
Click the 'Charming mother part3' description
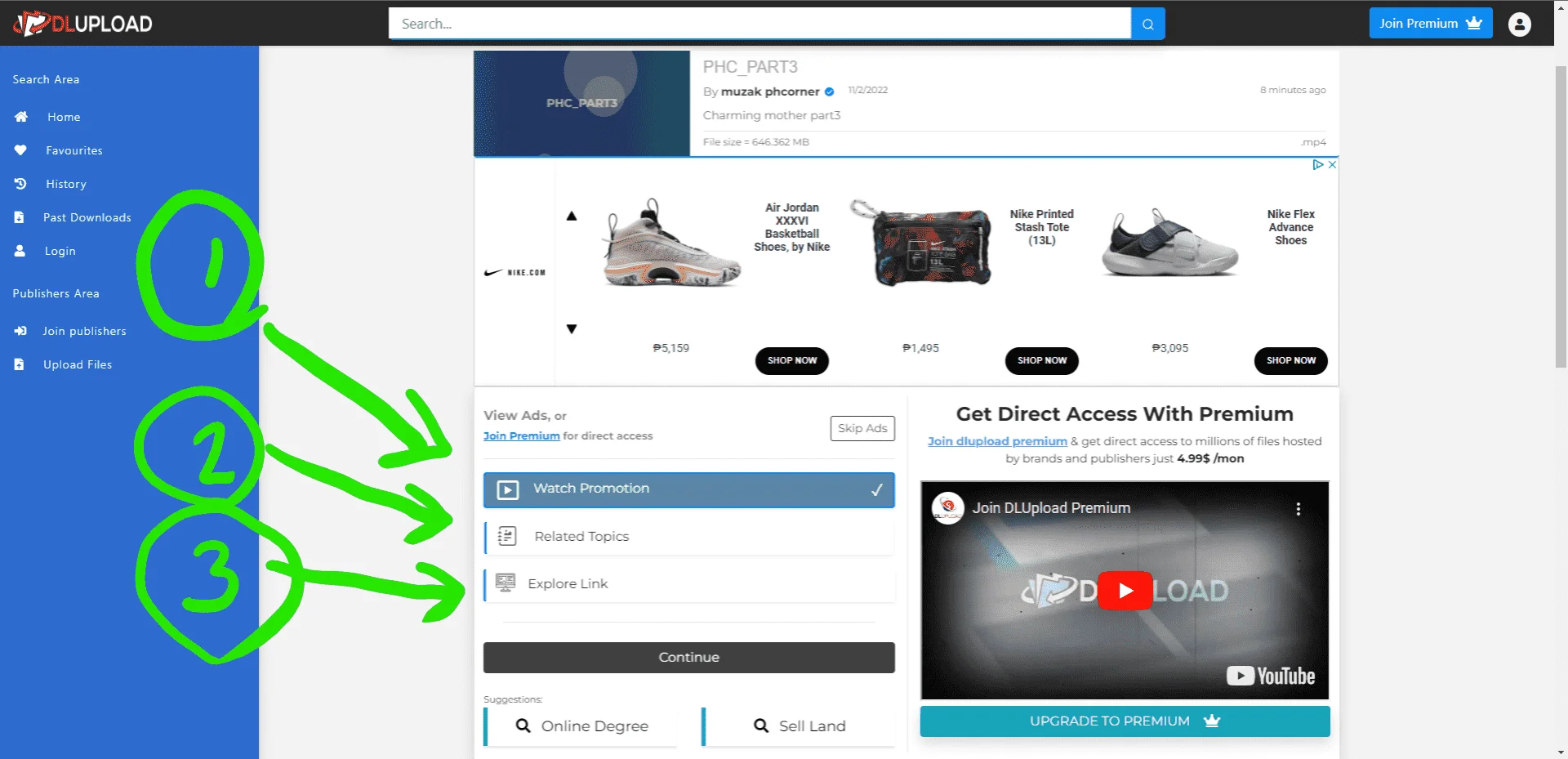[x=772, y=115]
